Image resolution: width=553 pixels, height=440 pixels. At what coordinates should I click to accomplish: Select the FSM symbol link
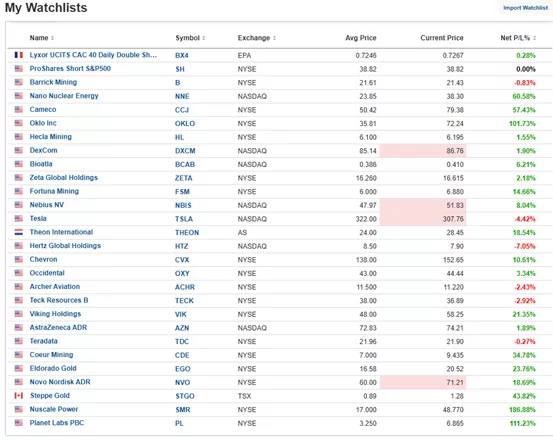pyautogui.click(x=182, y=192)
